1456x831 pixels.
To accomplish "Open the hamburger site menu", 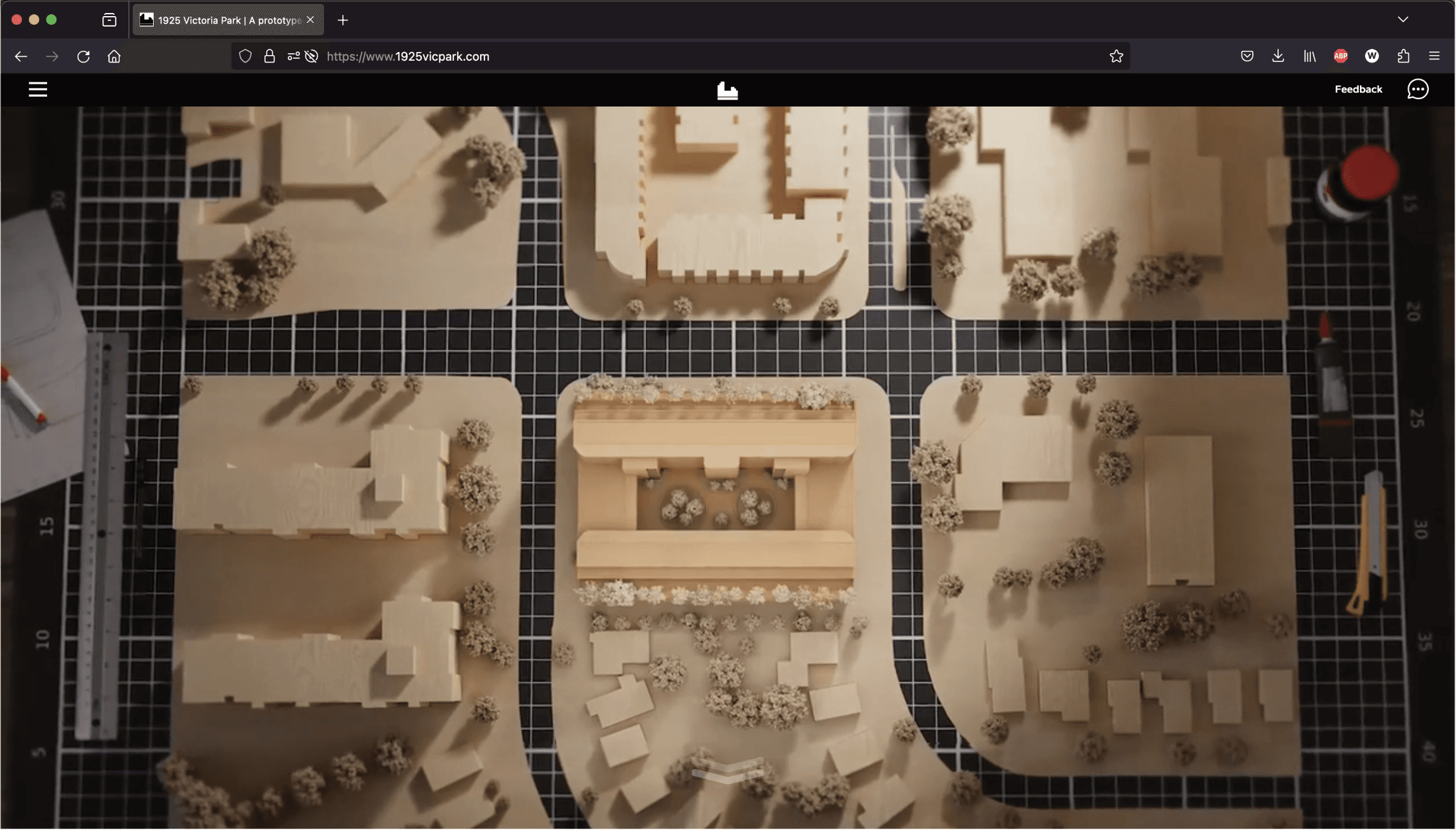I will 38,89.
